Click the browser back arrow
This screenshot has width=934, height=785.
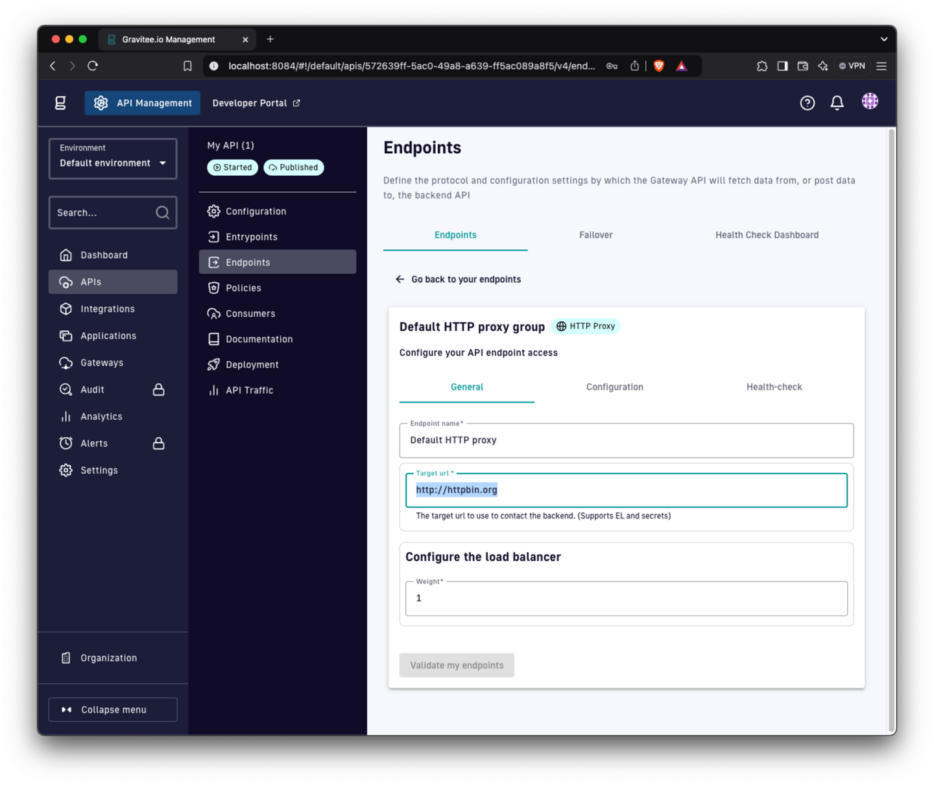point(53,66)
